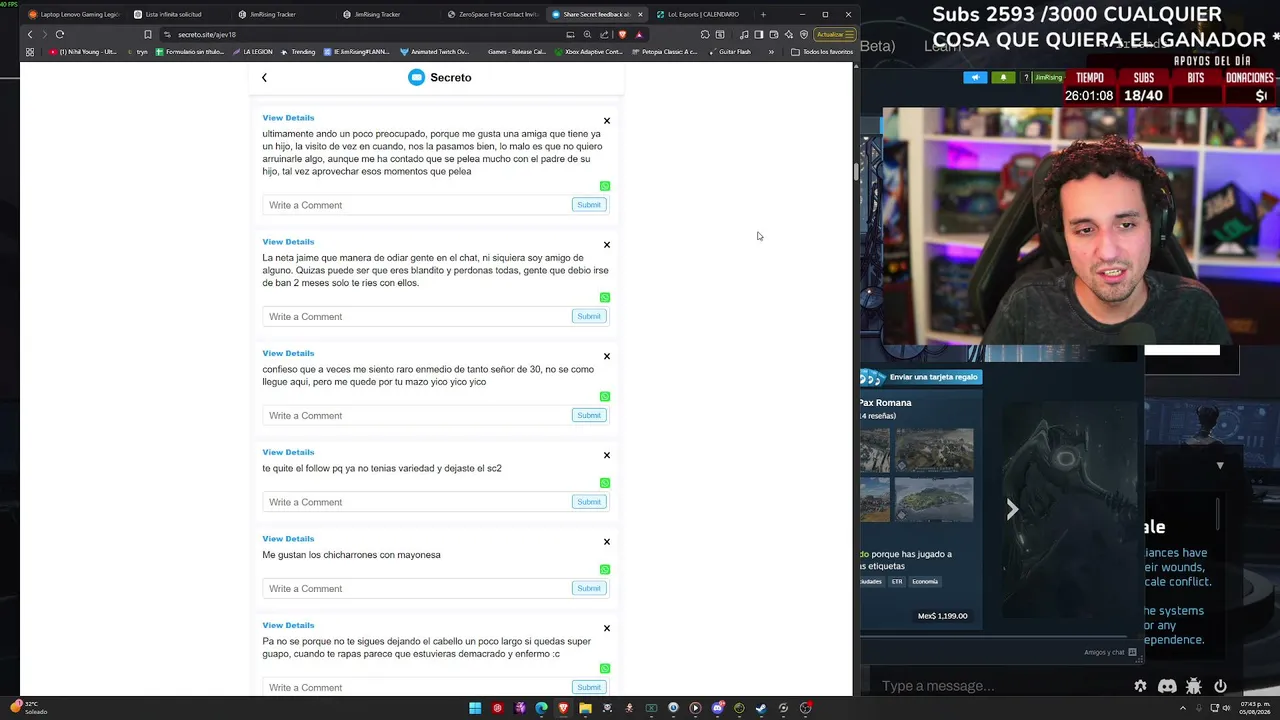Launch Microsoft Edge from the taskbar
Screen dimensions: 1280x720
(x=541, y=708)
